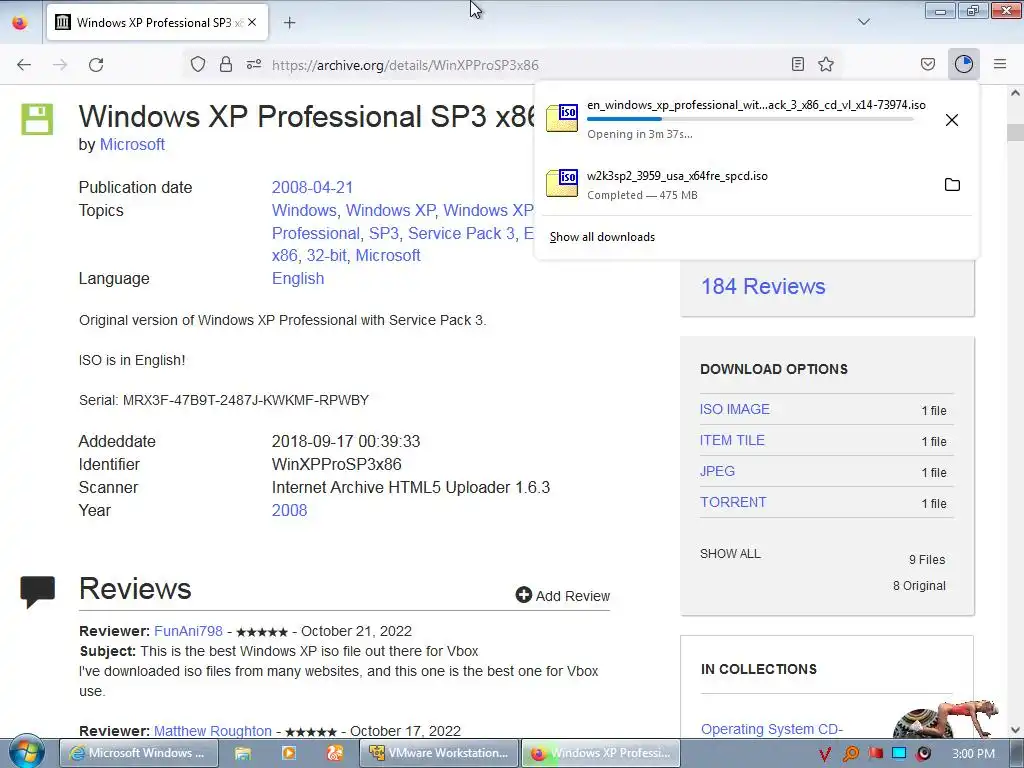
Task: Click the orange magnifier tray icon
Action: pyautogui.click(x=850, y=754)
